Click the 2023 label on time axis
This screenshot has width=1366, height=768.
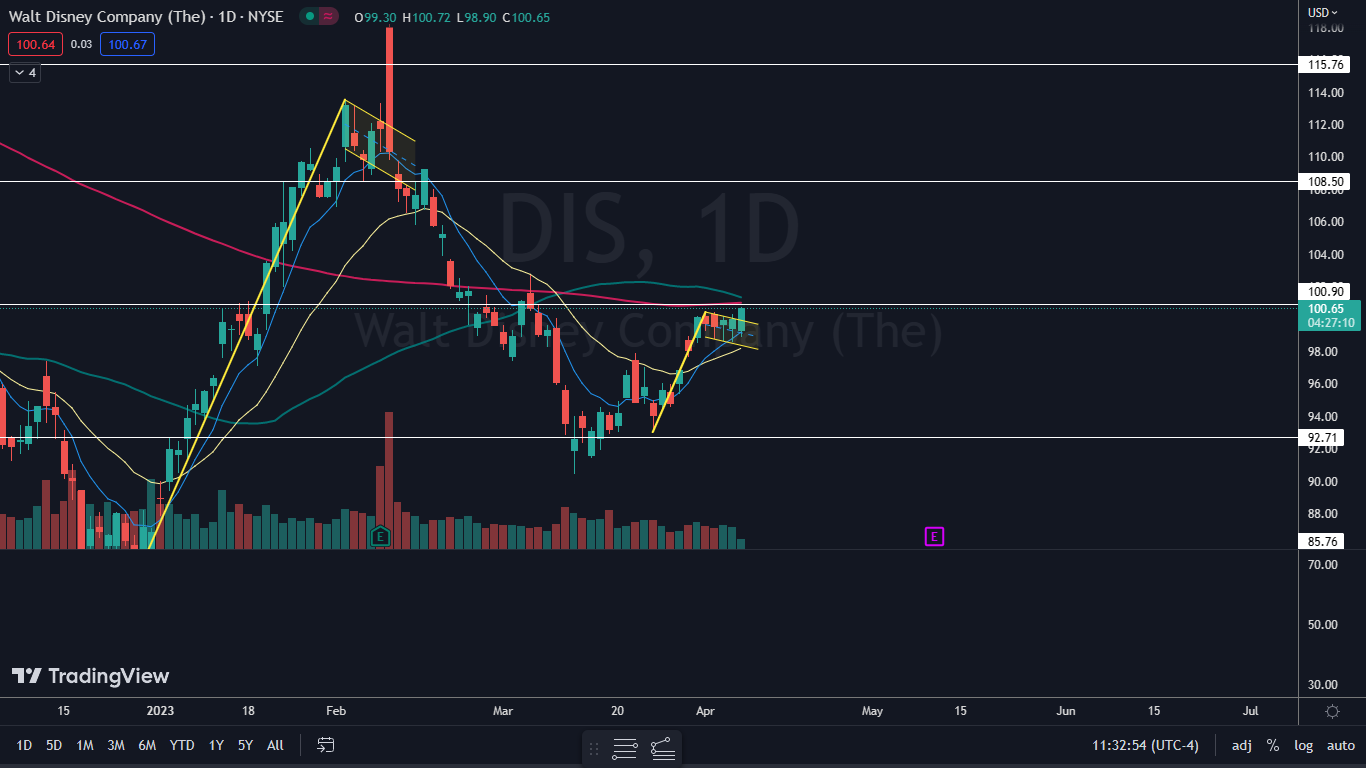pyautogui.click(x=160, y=711)
